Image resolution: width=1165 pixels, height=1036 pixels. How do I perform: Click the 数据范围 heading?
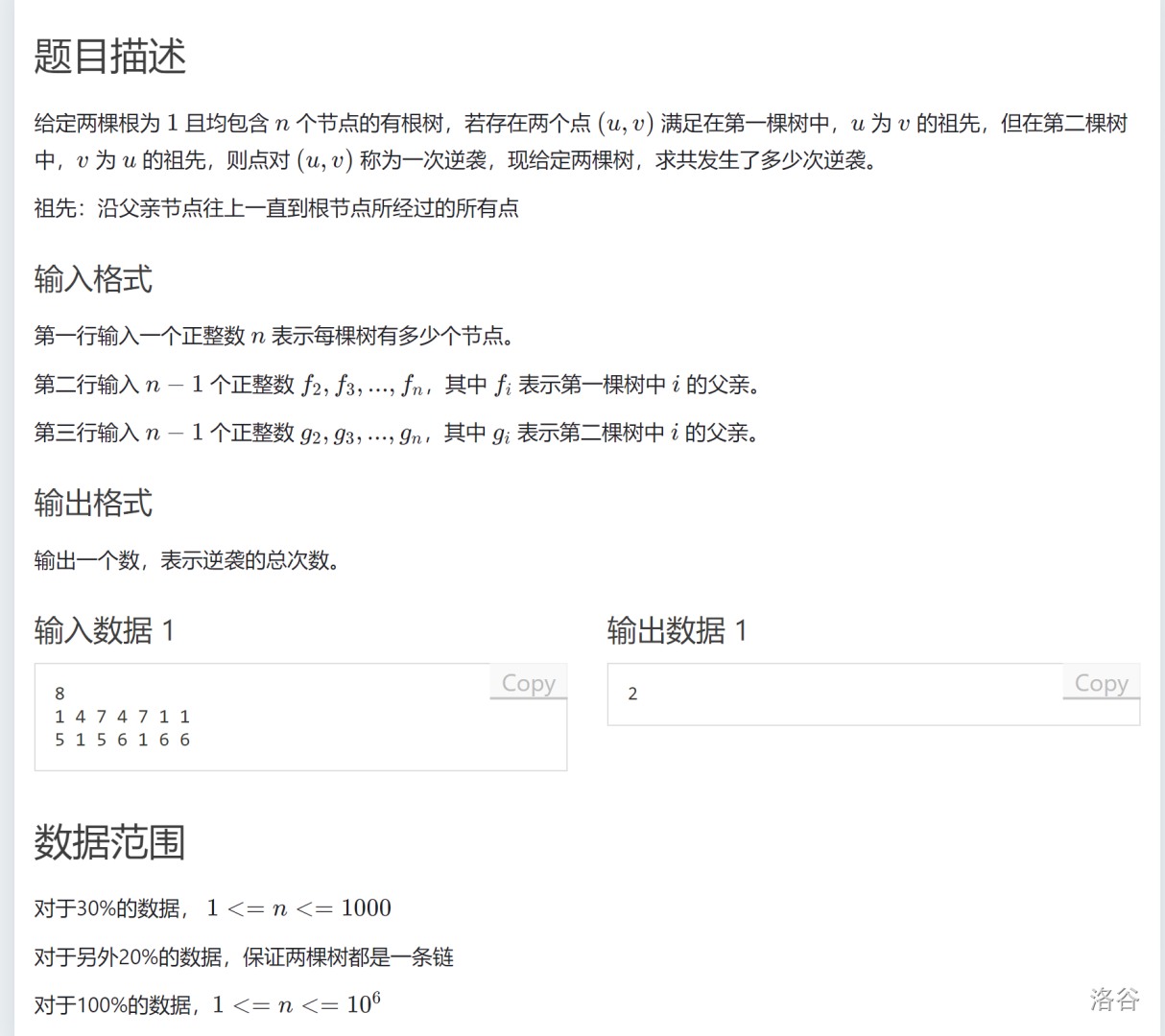click(x=109, y=842)
